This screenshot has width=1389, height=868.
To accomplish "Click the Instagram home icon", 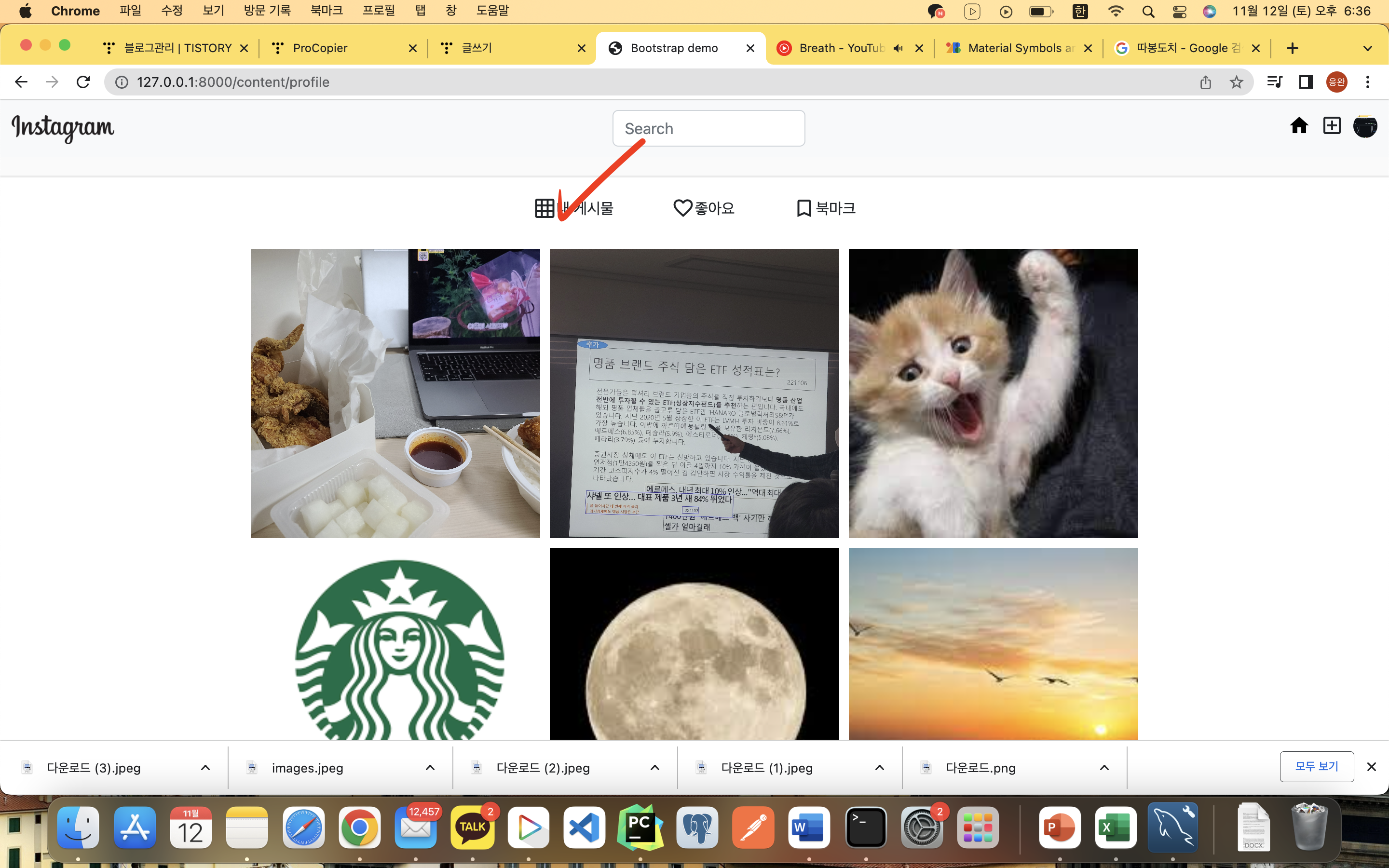I will (1299, 126).
